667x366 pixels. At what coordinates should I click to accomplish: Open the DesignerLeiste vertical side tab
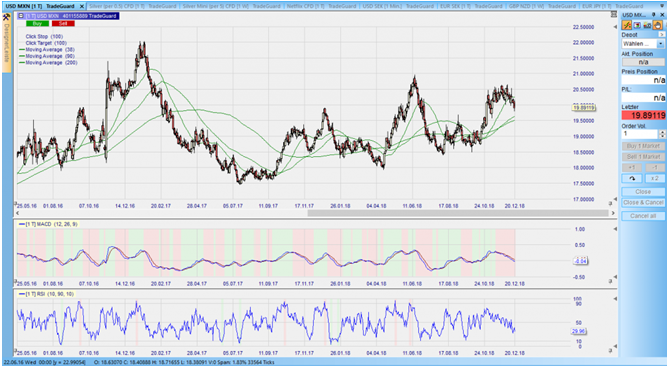pyautogui.click(x=6, y=43)
